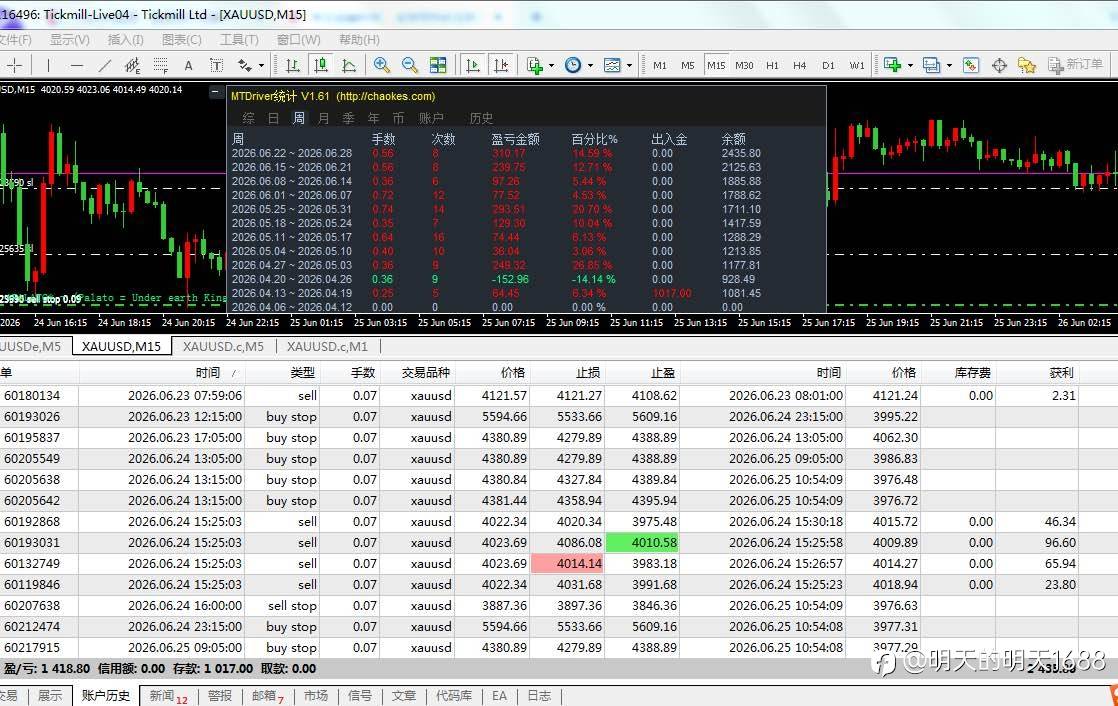The width and height of the screenshot is (1118, 706).
Task: Open MTDriver 历史 history view
Action: (x=481, y=118)
